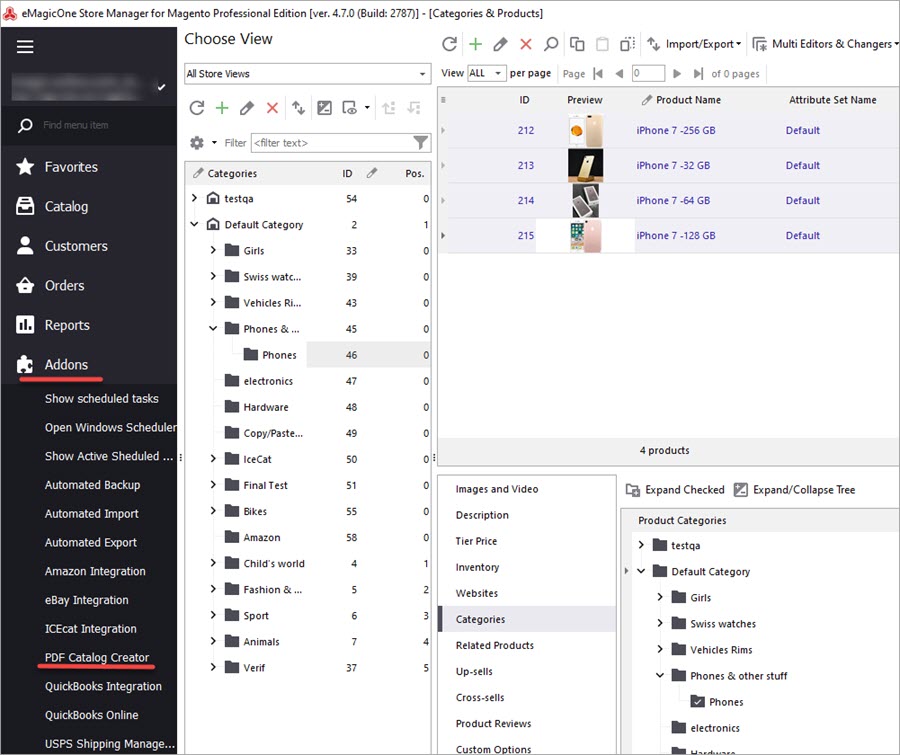Uncheck Phones in Product Categories
900x755 pixels.
(x=698, y=701)
